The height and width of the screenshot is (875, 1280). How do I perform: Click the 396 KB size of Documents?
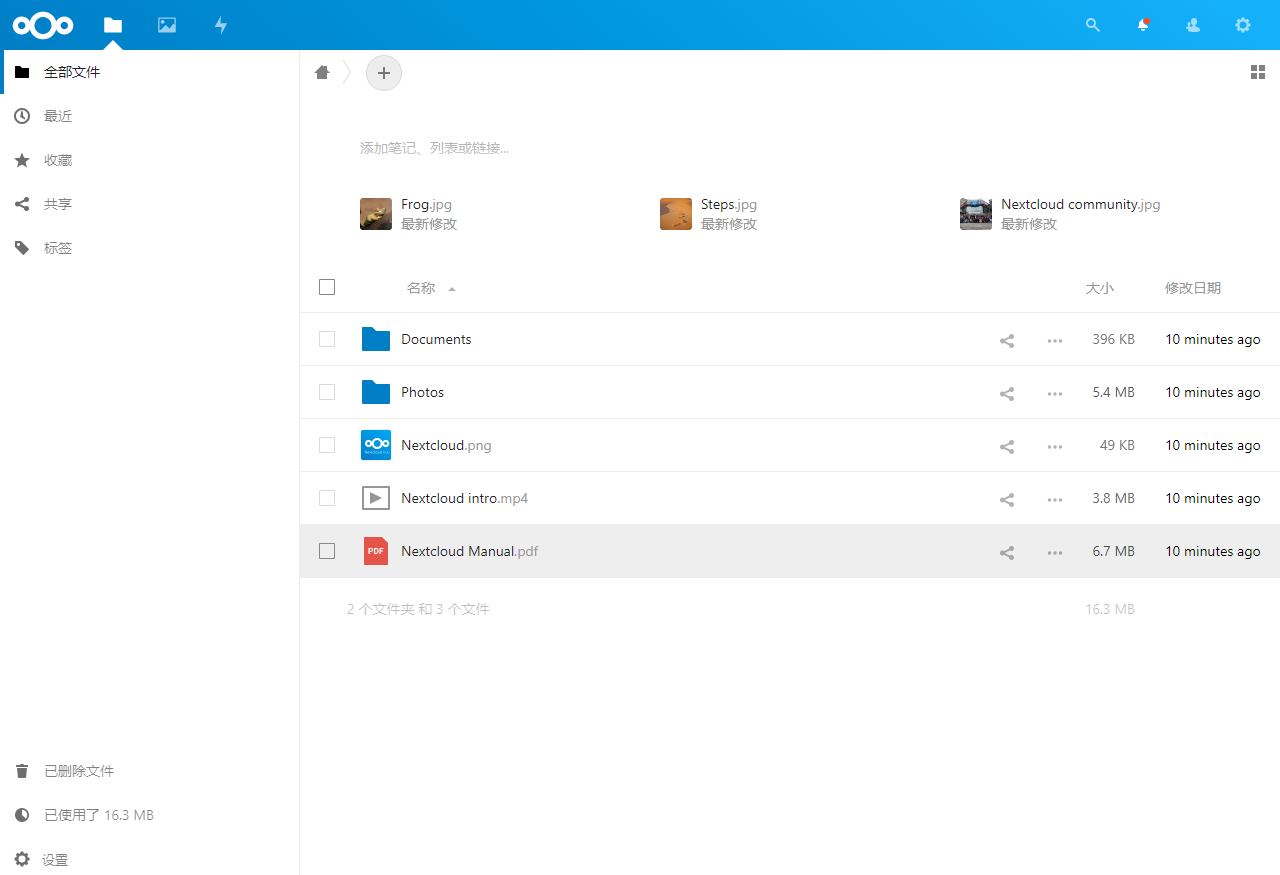click(1113, 339)
